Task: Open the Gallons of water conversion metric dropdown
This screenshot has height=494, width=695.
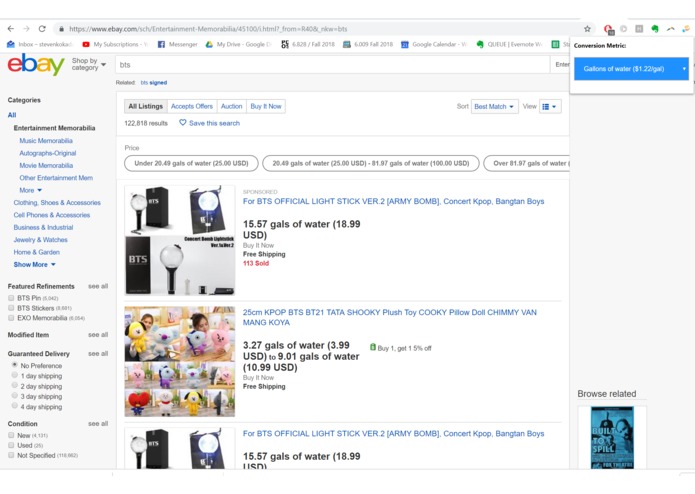Action: (x=631, y=69)
